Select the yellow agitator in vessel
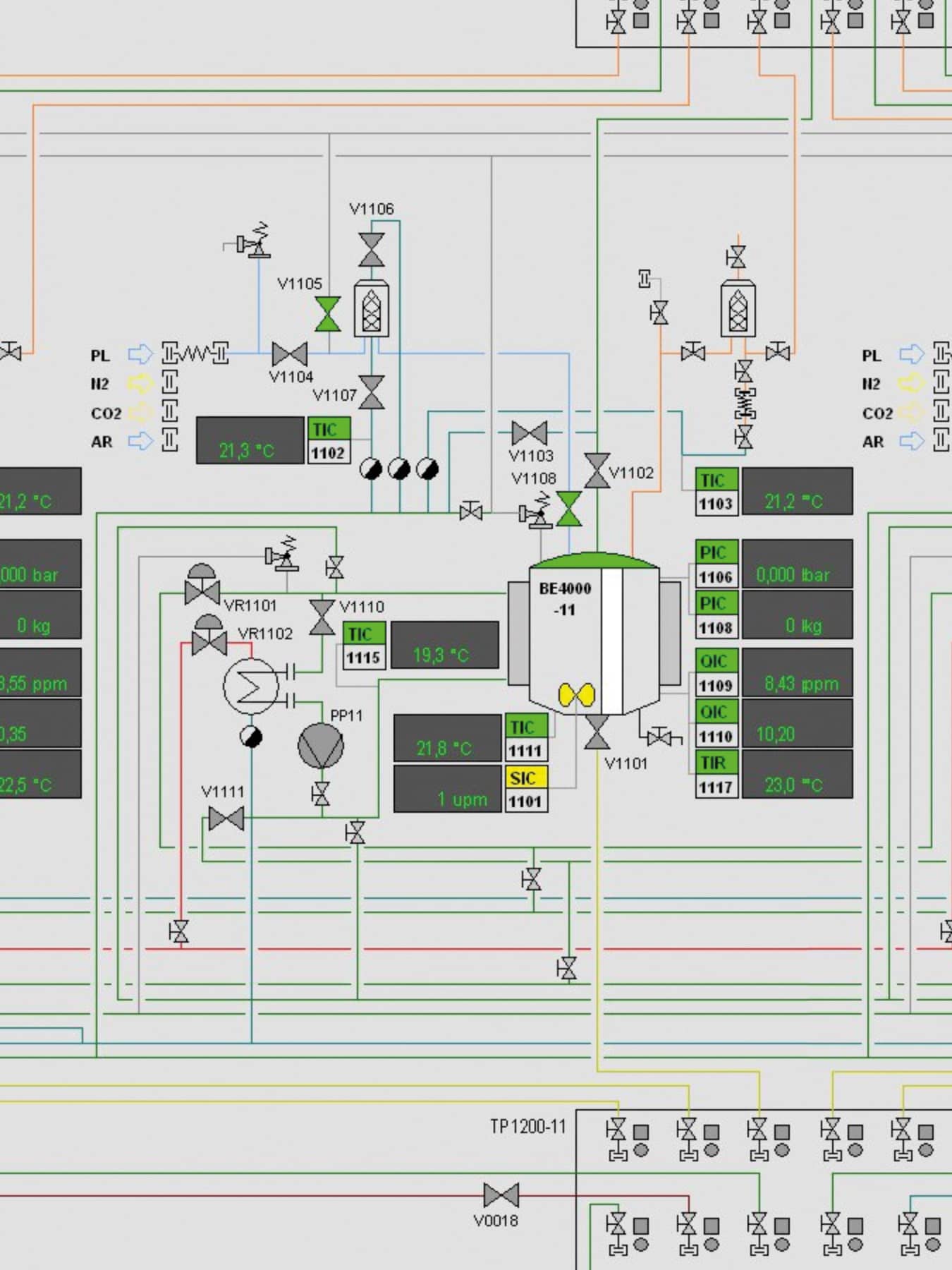This screenshot has height=1270, width=952. pyautogui.click(x=577, y=694)
